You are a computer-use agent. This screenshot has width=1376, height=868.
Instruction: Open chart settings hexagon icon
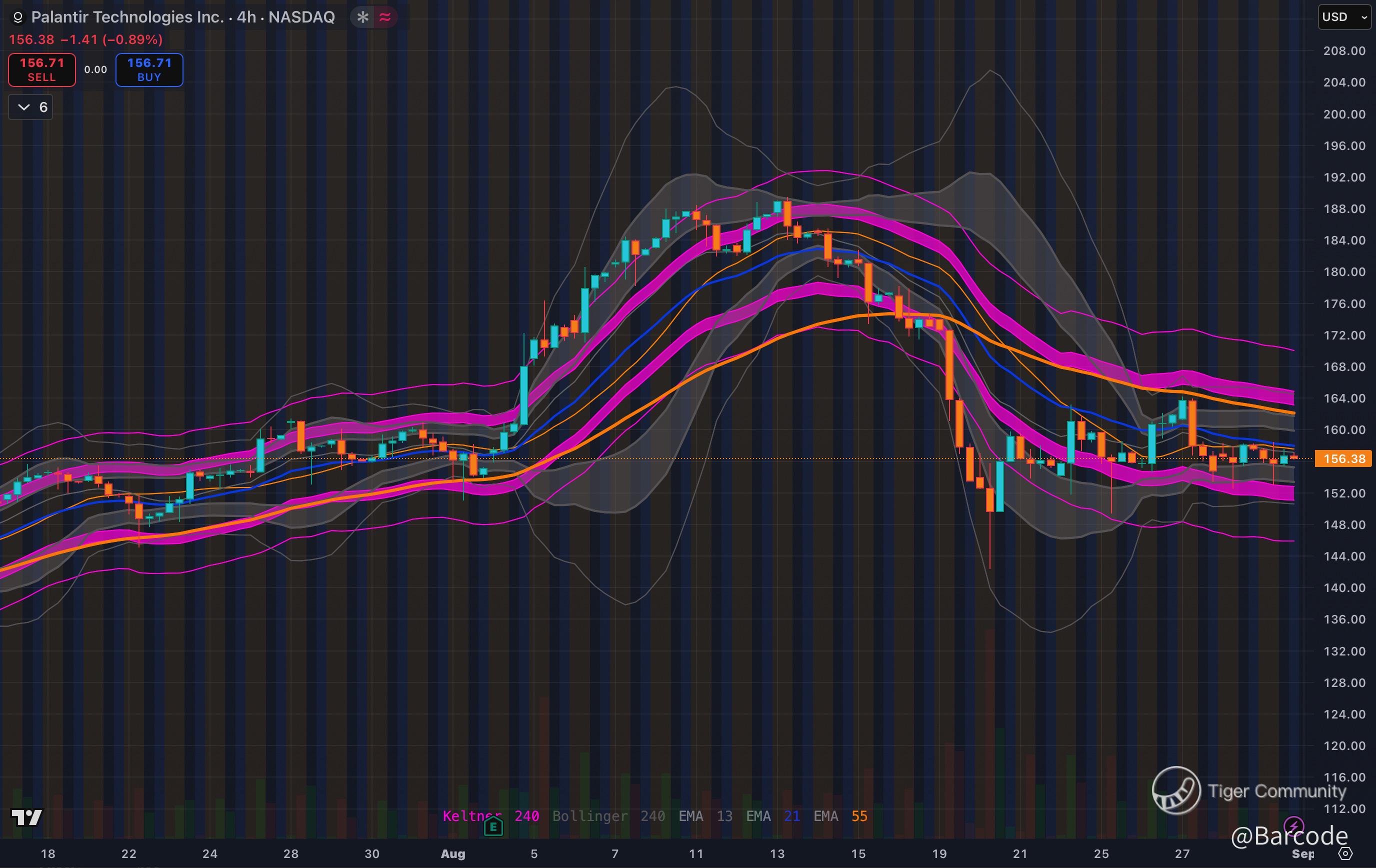(1345, 853)
